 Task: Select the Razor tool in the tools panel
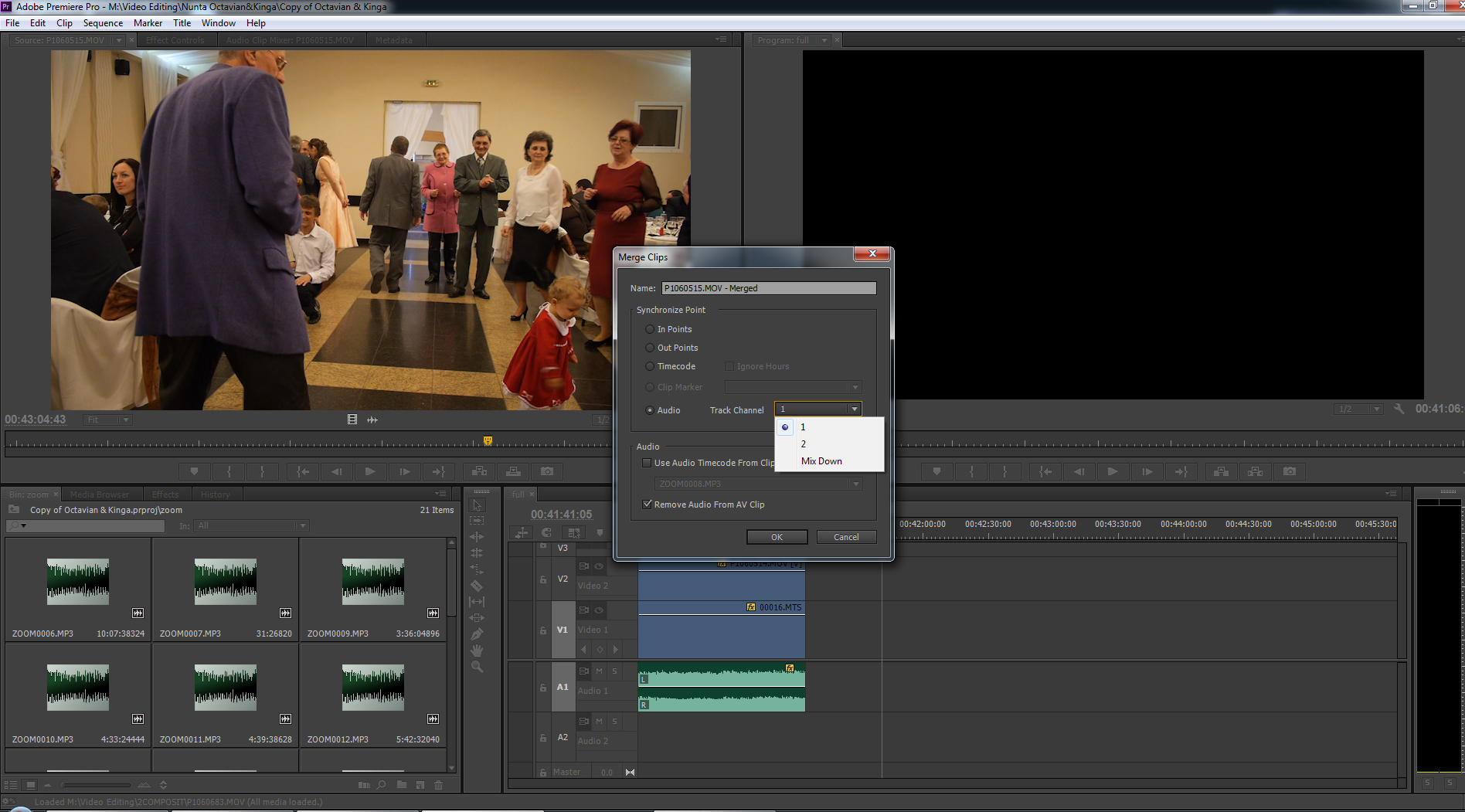pos(477,586)
